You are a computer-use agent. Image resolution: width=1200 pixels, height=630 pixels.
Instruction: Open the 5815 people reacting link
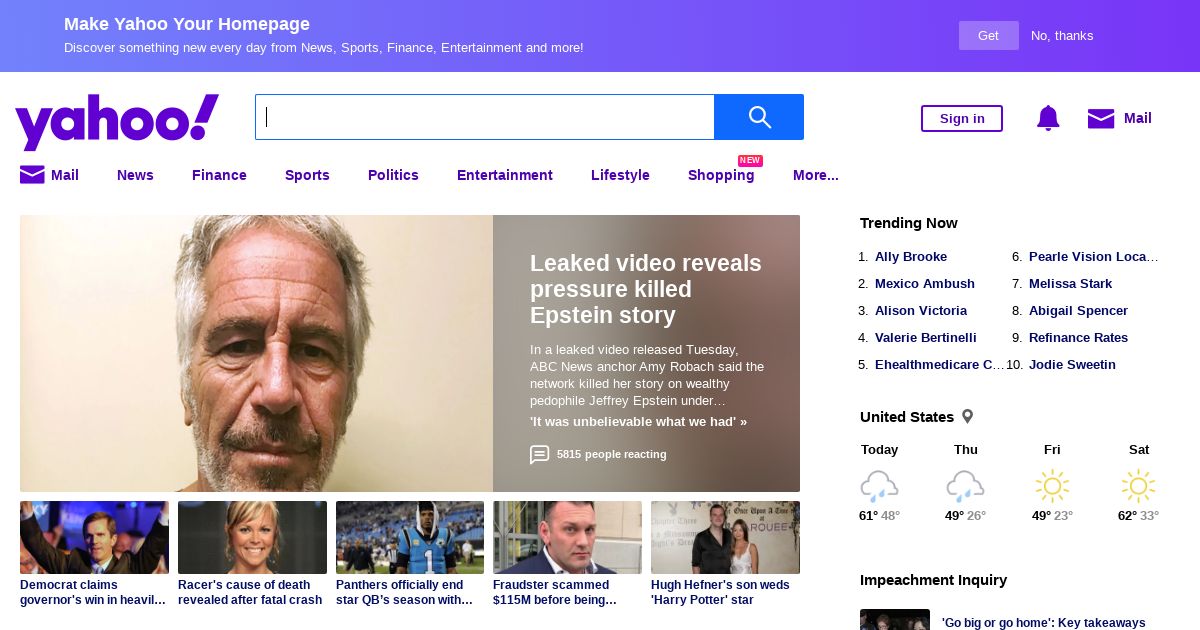click(611, 454)
